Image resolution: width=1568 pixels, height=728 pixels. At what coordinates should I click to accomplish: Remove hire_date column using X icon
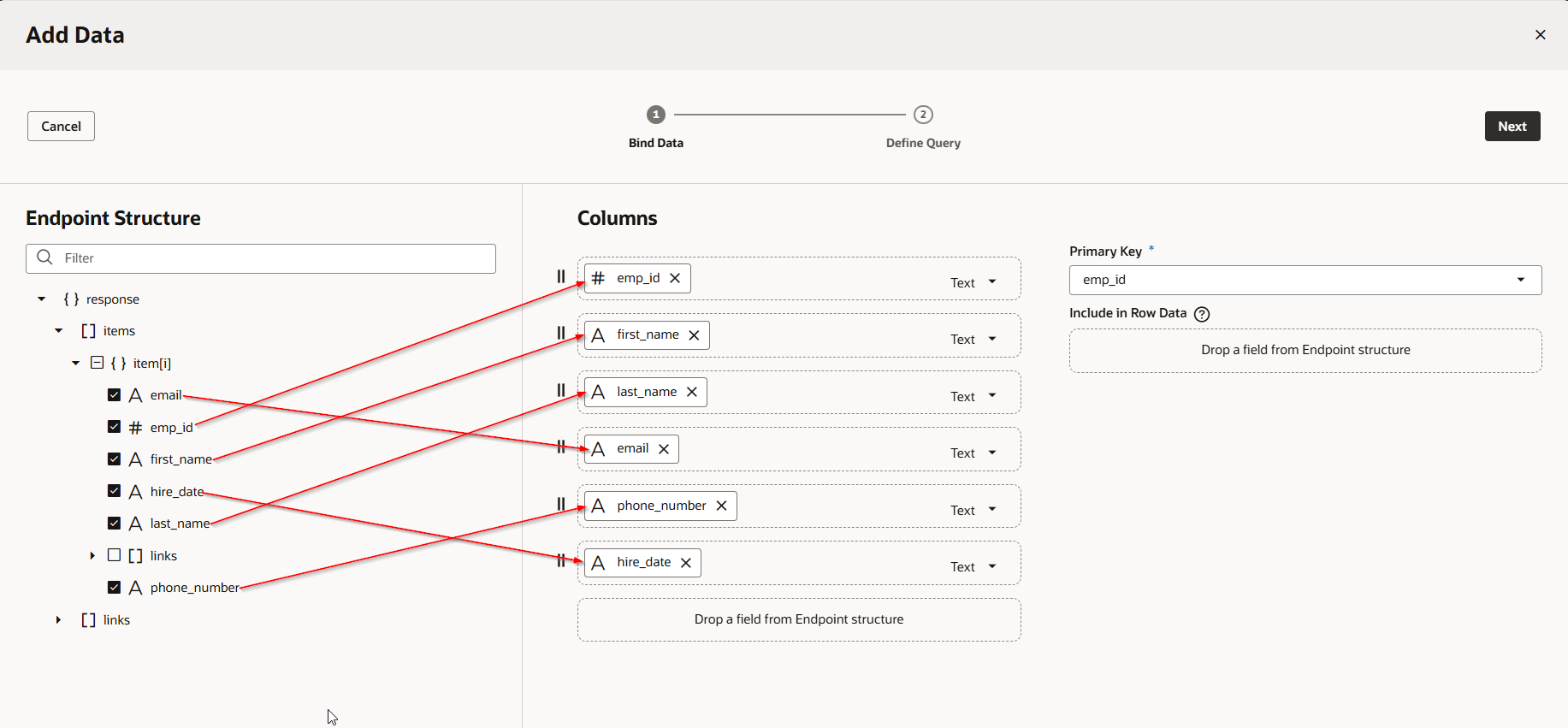tap(686, 563)
